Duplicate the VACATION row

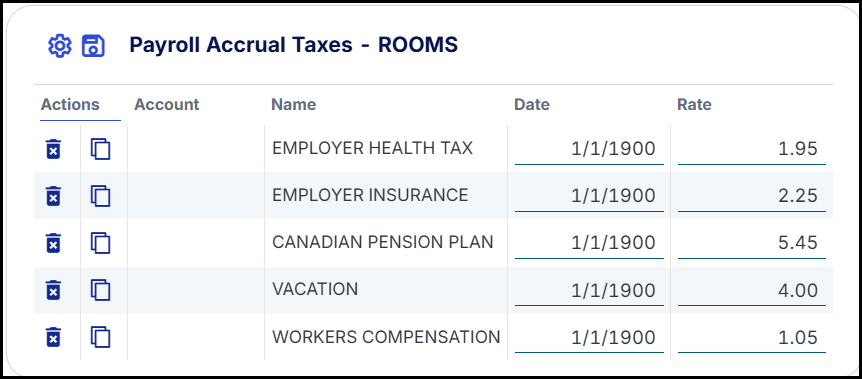[101, 290]
